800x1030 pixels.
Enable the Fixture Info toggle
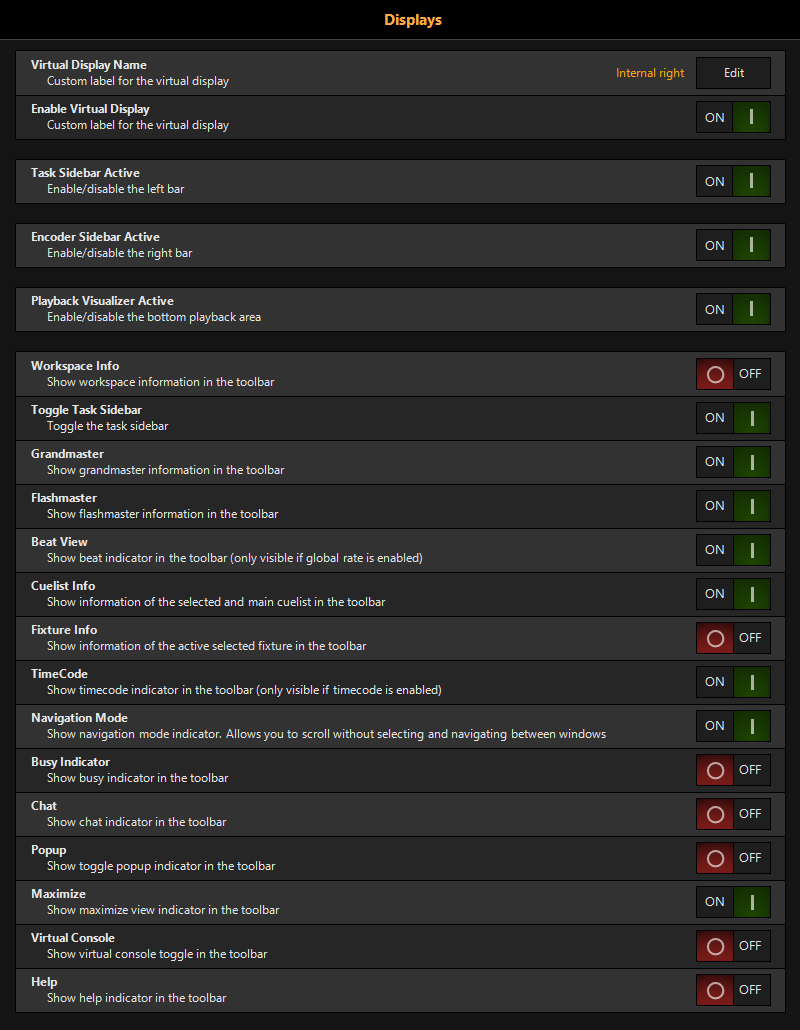[x=733, y=638]
